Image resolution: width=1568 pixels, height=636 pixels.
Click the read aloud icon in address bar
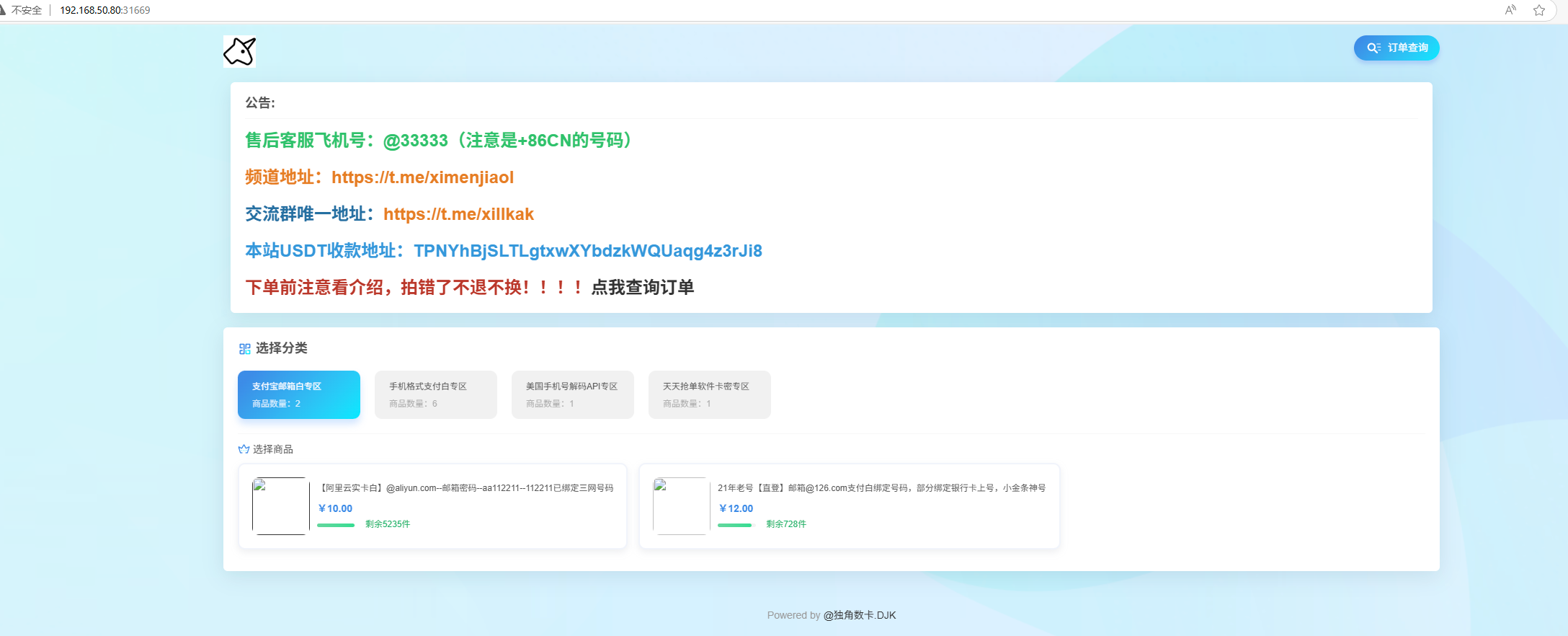click(x=1510, y=10)
